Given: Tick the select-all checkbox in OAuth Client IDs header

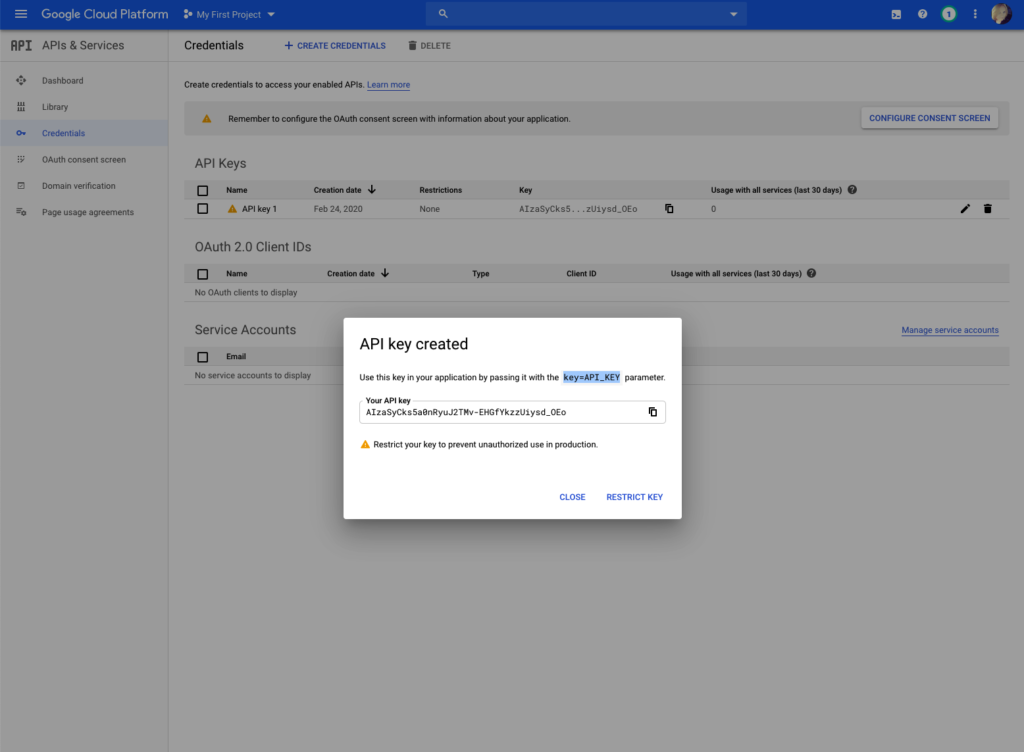Looking at the screenshot, I should click(202, 274).
